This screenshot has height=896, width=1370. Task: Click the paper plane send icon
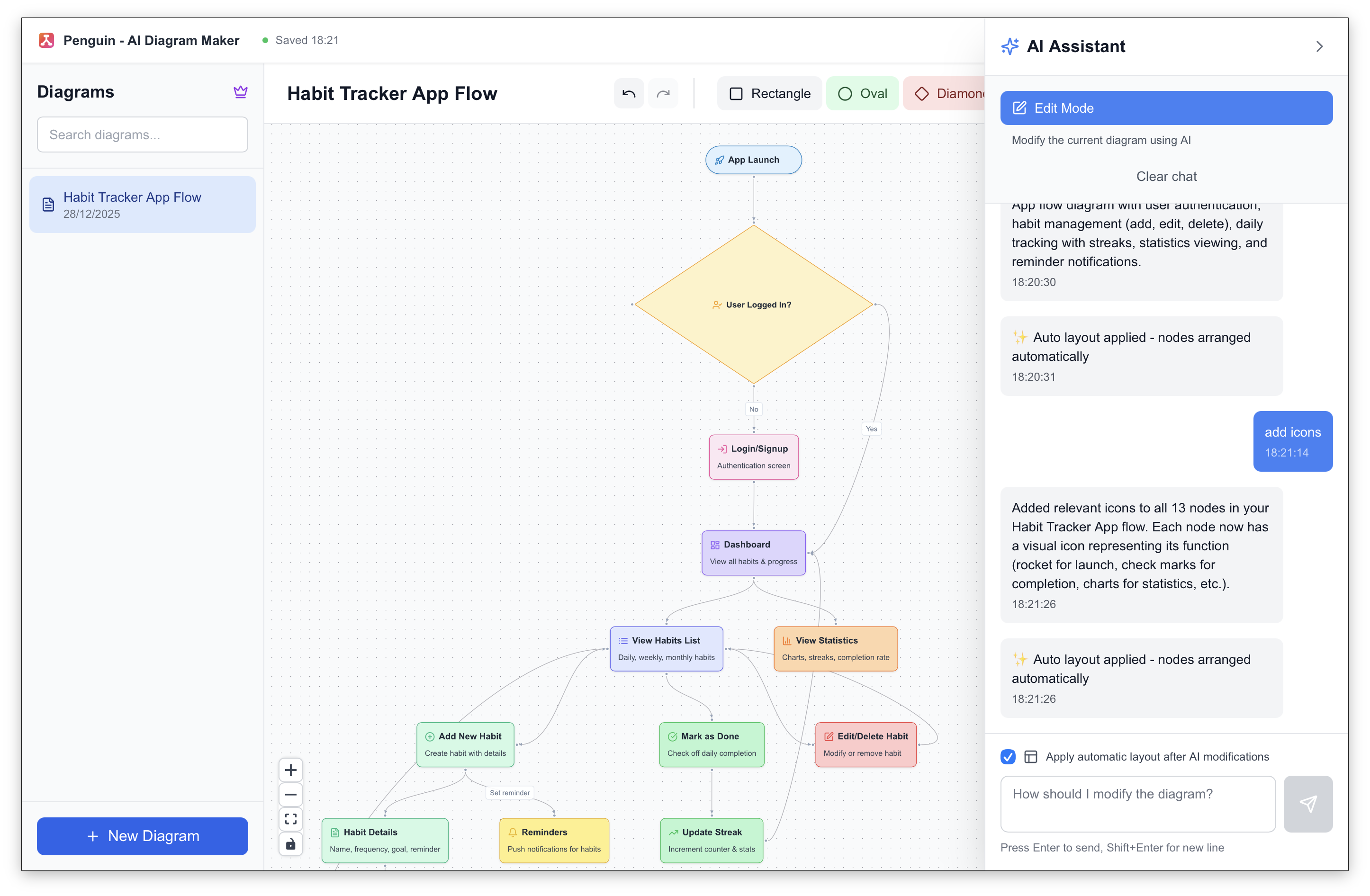click(x=1309, y=803)
